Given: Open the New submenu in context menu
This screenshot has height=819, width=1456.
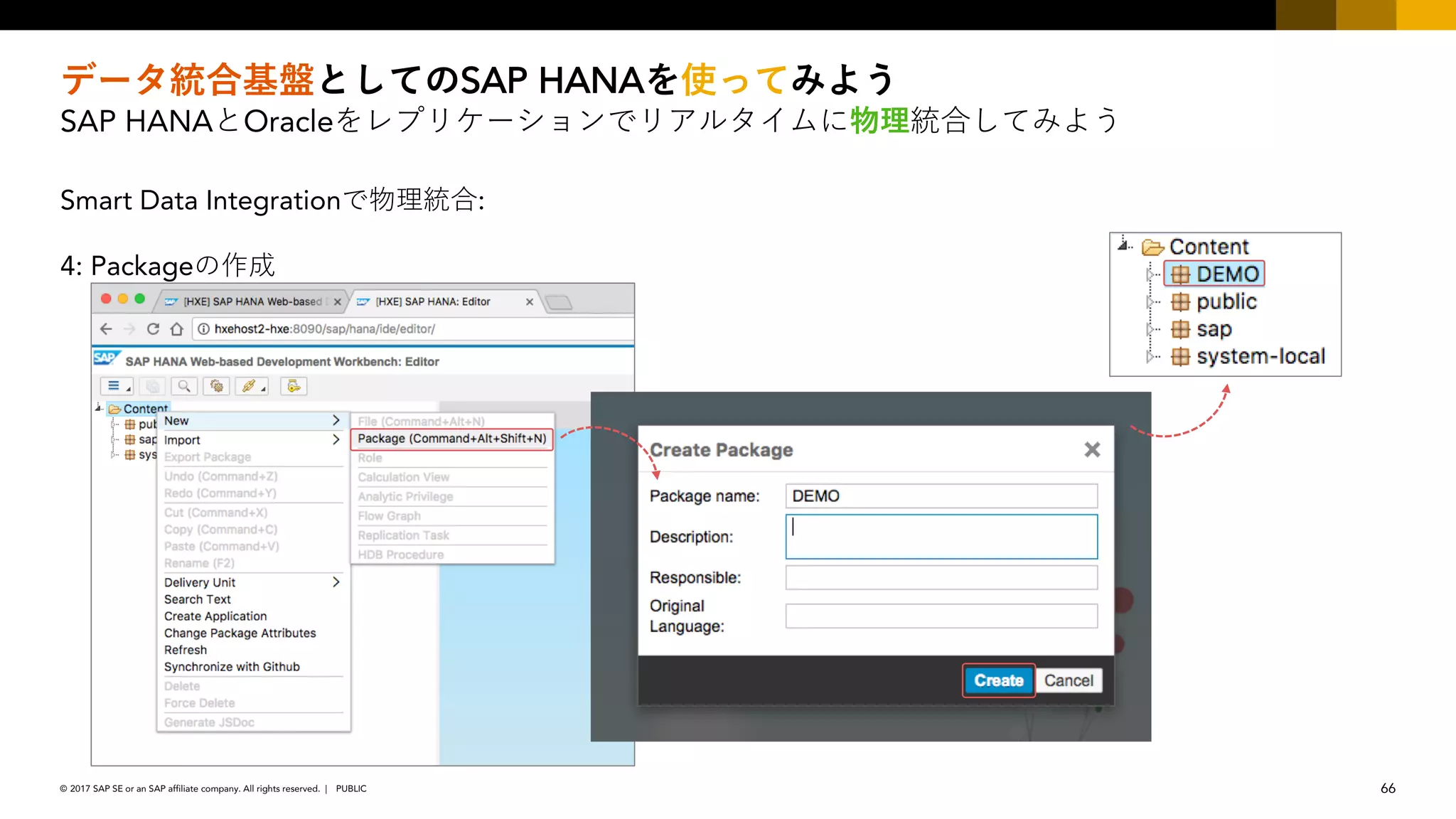Looking at the screenshot, I should tap(253, 421).
